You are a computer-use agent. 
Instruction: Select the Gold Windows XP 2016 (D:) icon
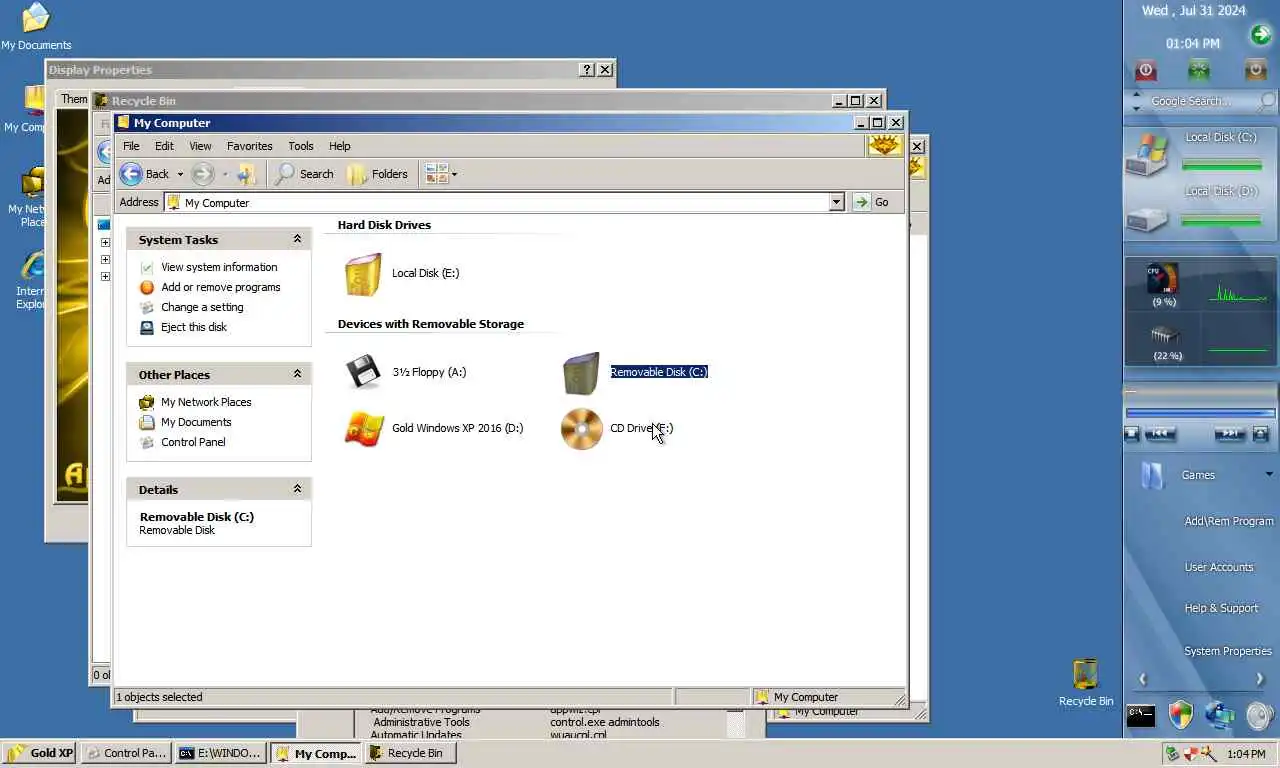point(363,429)
